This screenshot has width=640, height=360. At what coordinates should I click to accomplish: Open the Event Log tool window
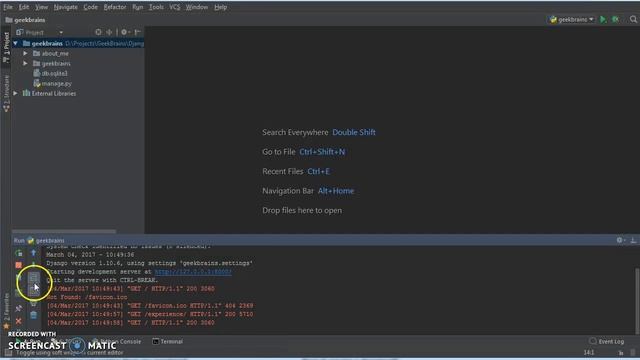tap(607, 341)
